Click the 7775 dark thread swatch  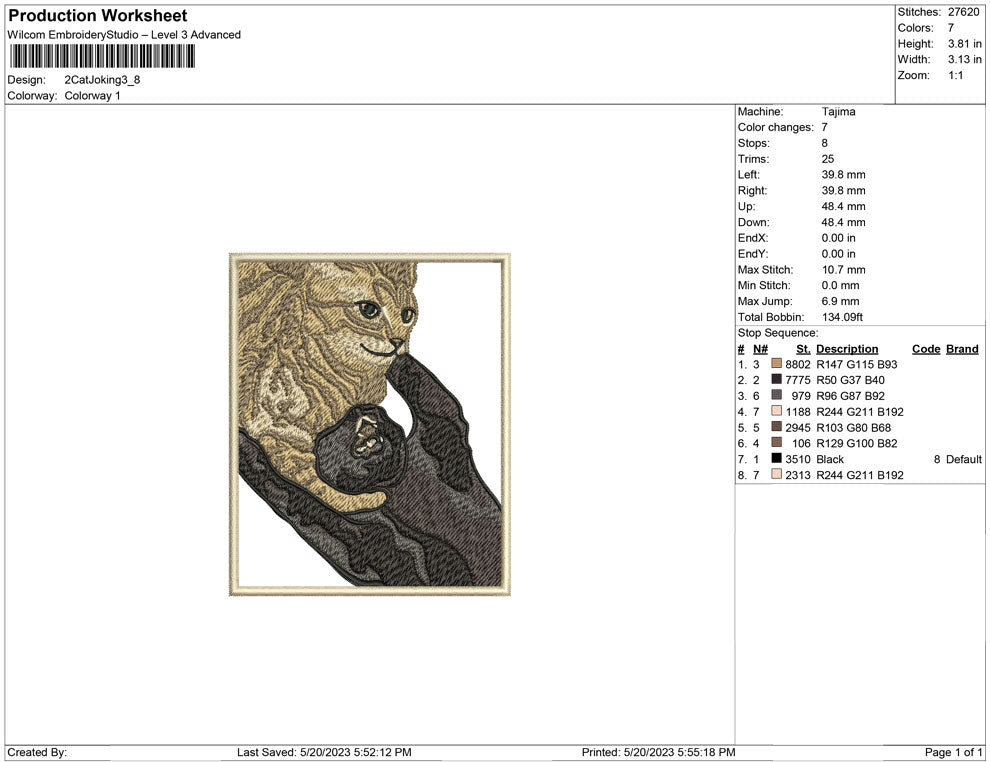tap(777, 379)
